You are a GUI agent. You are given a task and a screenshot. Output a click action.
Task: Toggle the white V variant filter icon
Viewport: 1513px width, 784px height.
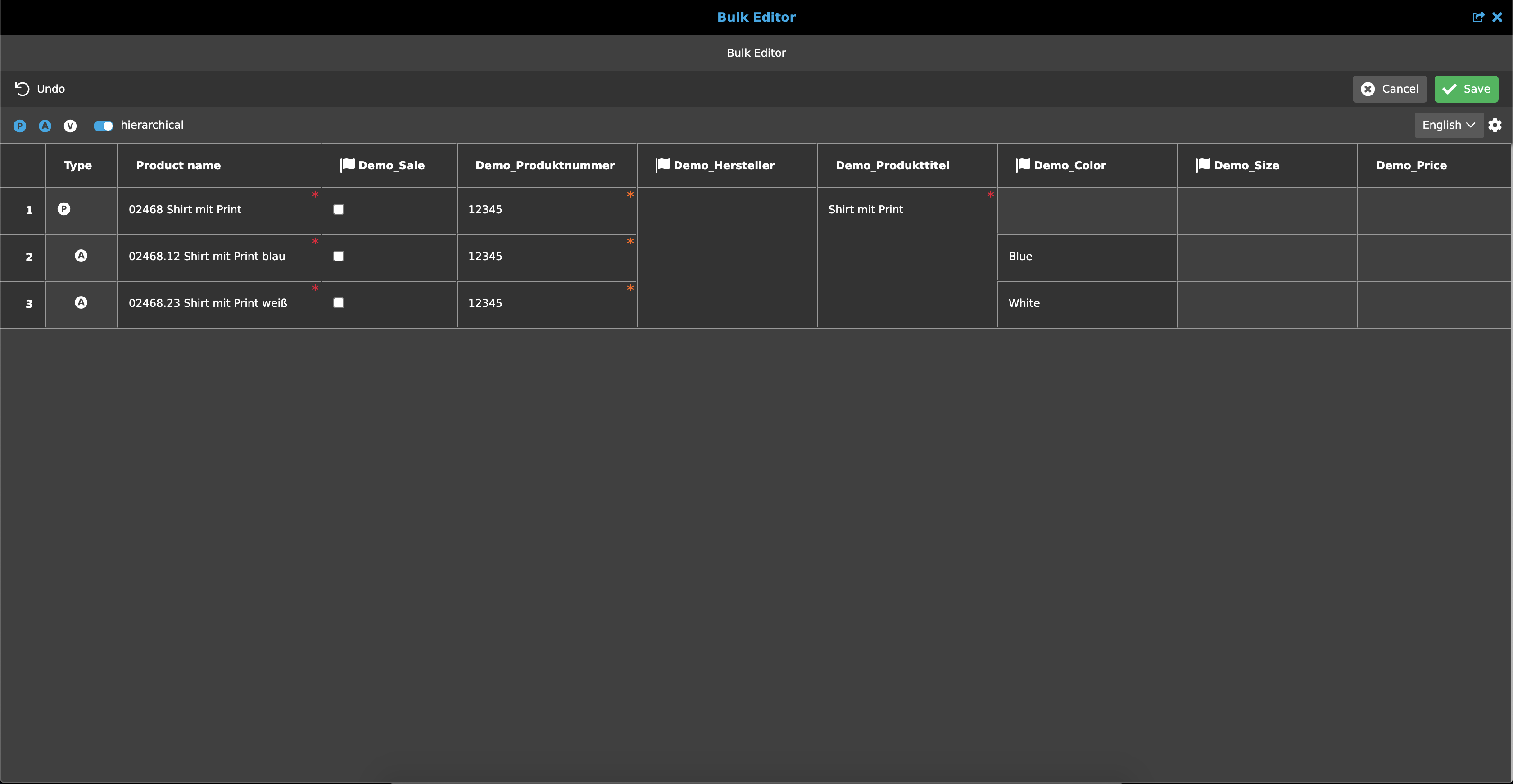(x=71, y=126)
